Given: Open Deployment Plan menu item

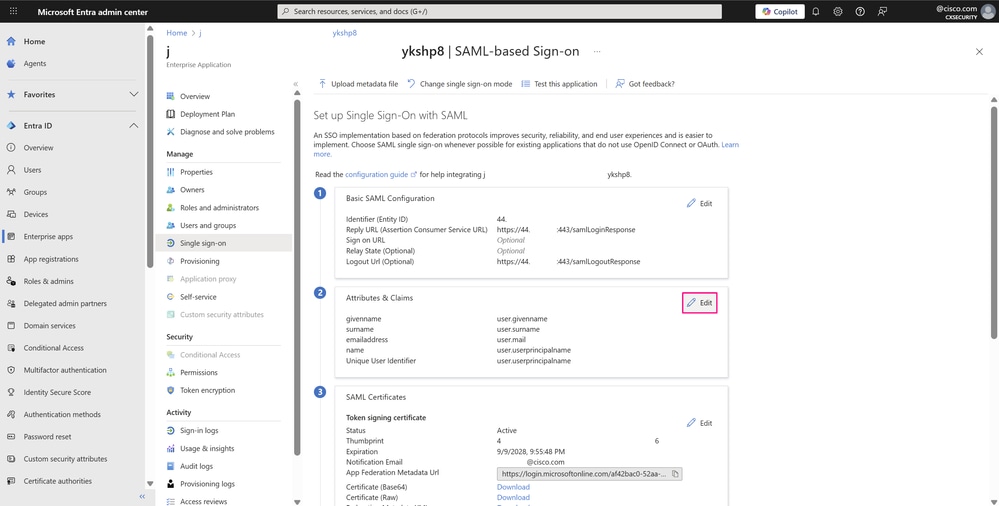Looking at the screenshot, I should [x=207, y=114].
